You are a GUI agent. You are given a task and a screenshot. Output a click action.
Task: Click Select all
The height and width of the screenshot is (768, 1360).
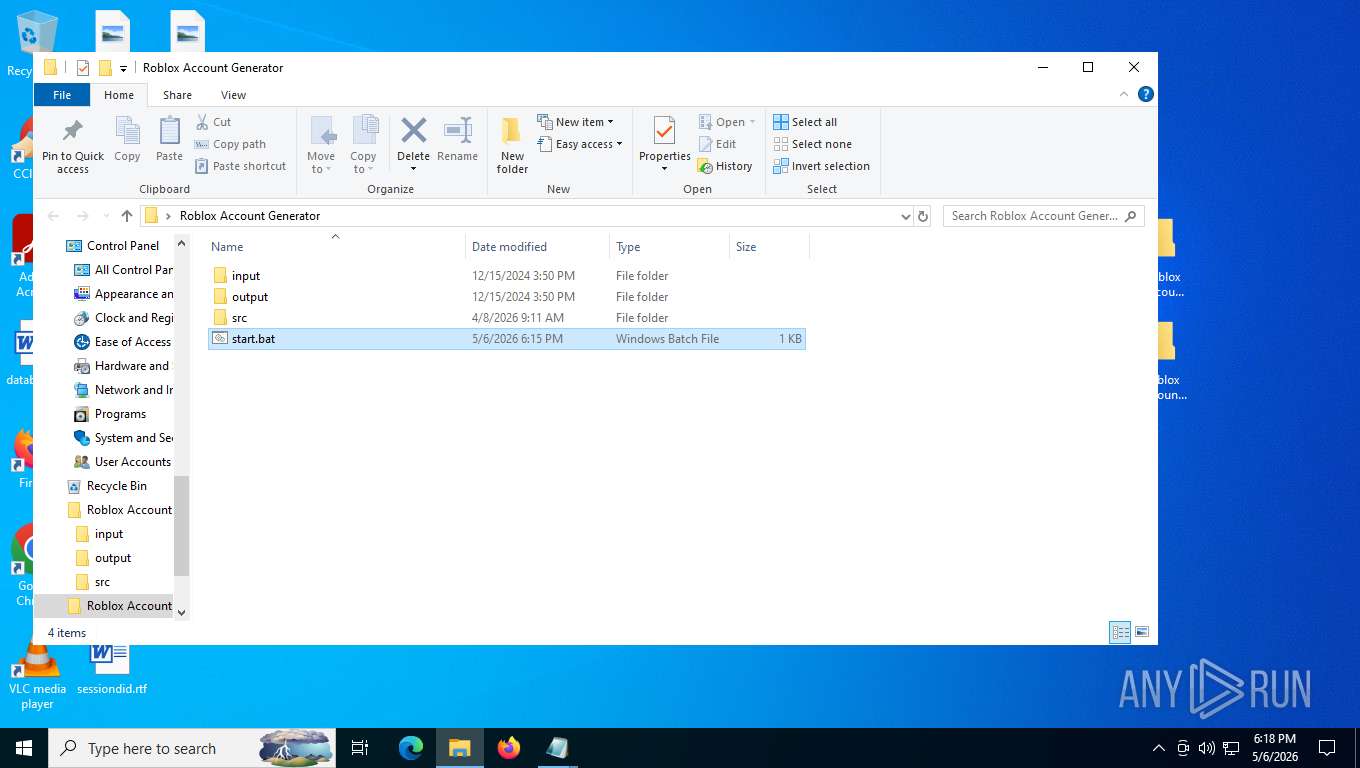[x=805, y=122]
